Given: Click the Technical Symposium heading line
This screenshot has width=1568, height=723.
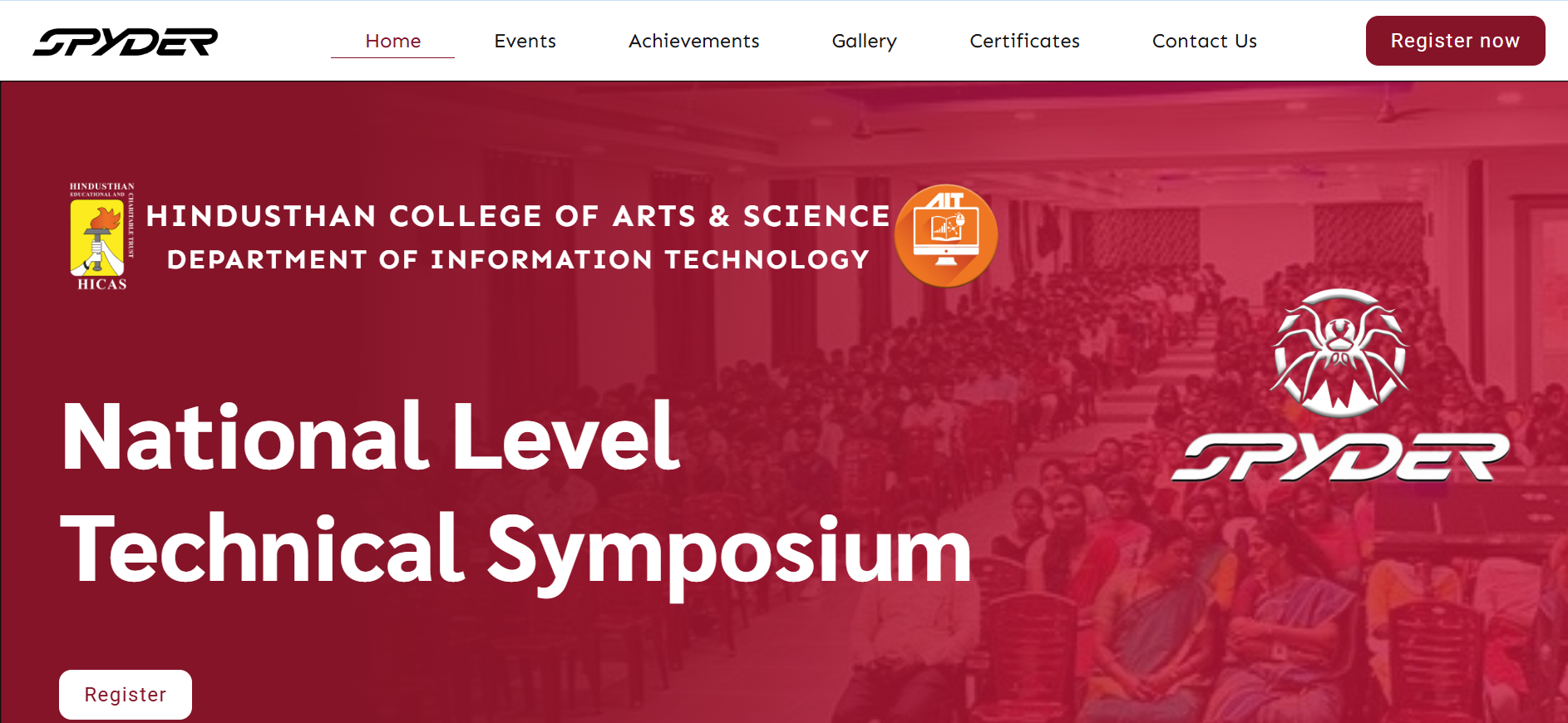Looking at the screenshot, I should (x=515, y=550).
